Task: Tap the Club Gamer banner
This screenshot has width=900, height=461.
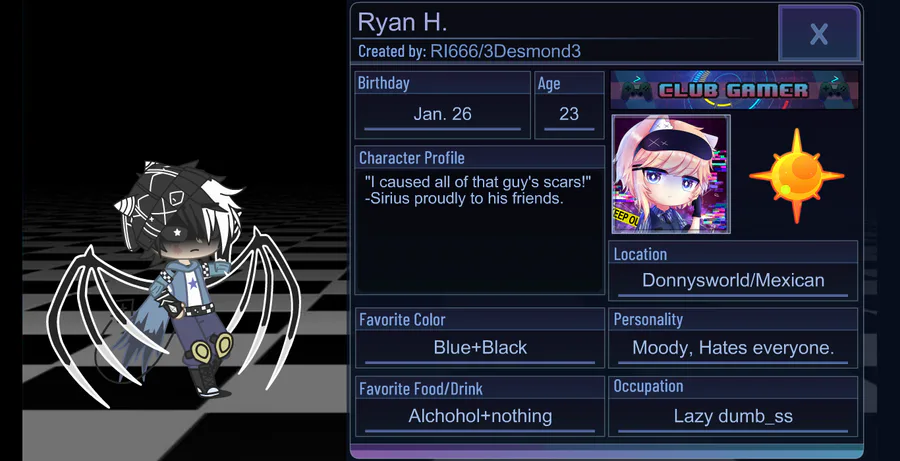Action: (734, 90)
